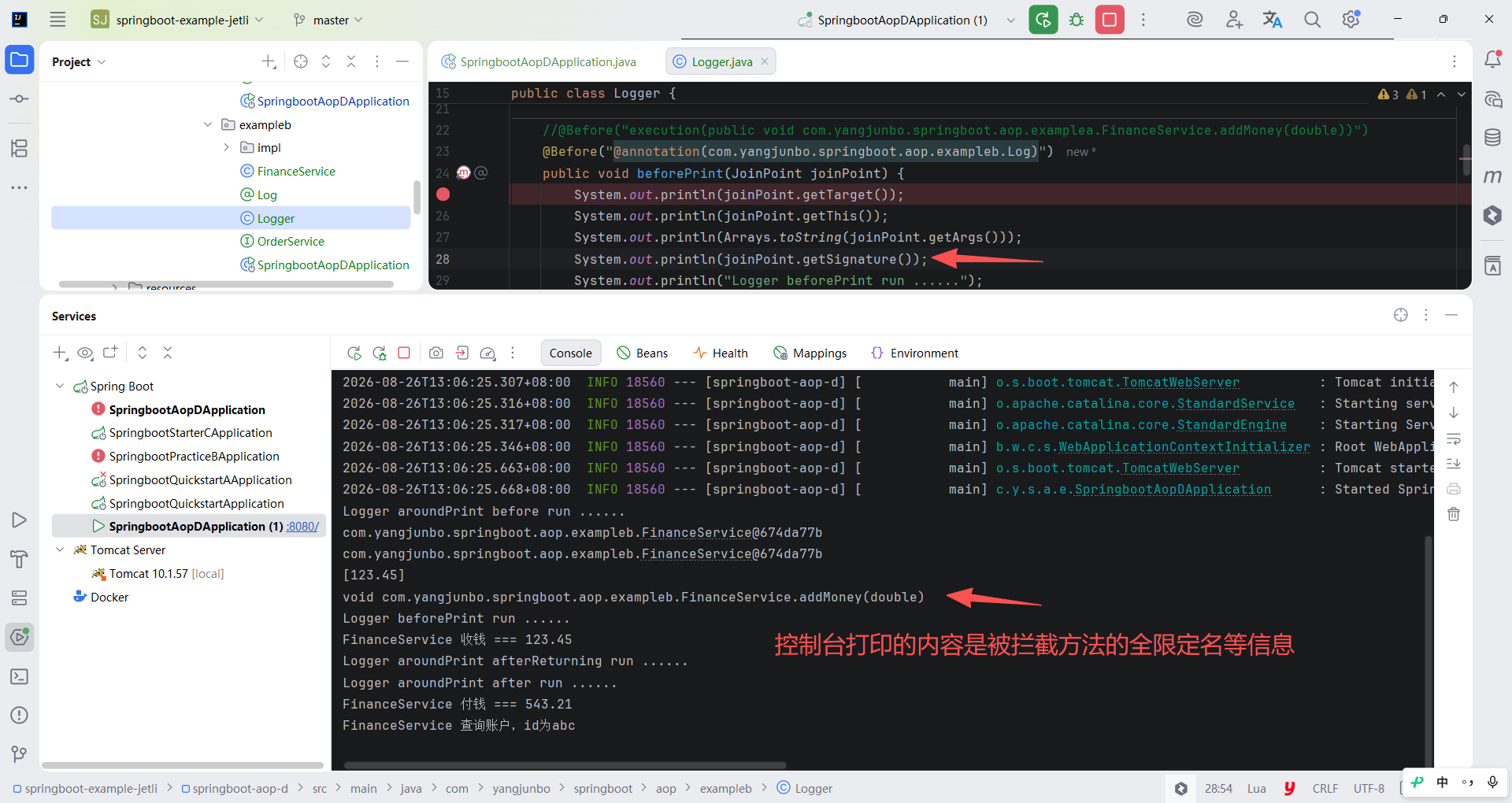
Task: Open Project view selector dropdown
Action: (79, 61)
